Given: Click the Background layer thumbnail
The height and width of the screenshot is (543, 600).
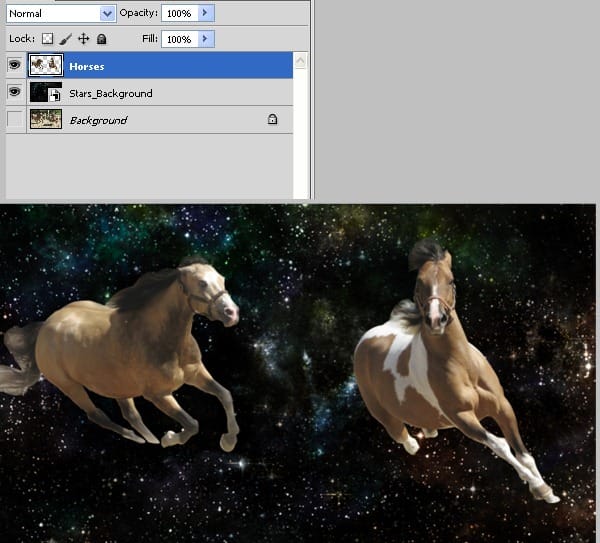Looking at the screenshot, I should (x=46, y=119).
